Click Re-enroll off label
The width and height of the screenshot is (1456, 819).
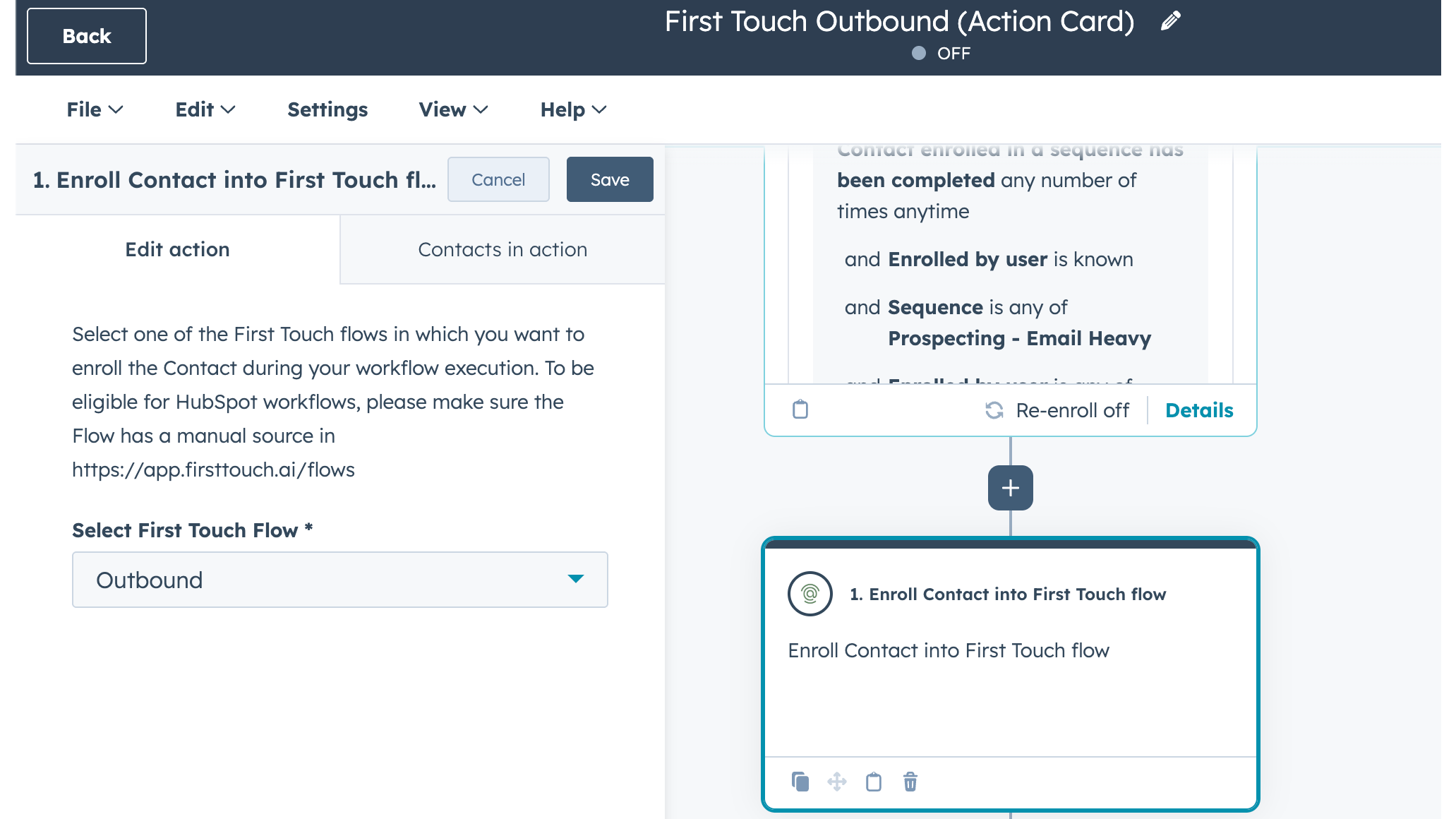(x=1072, y=410)
